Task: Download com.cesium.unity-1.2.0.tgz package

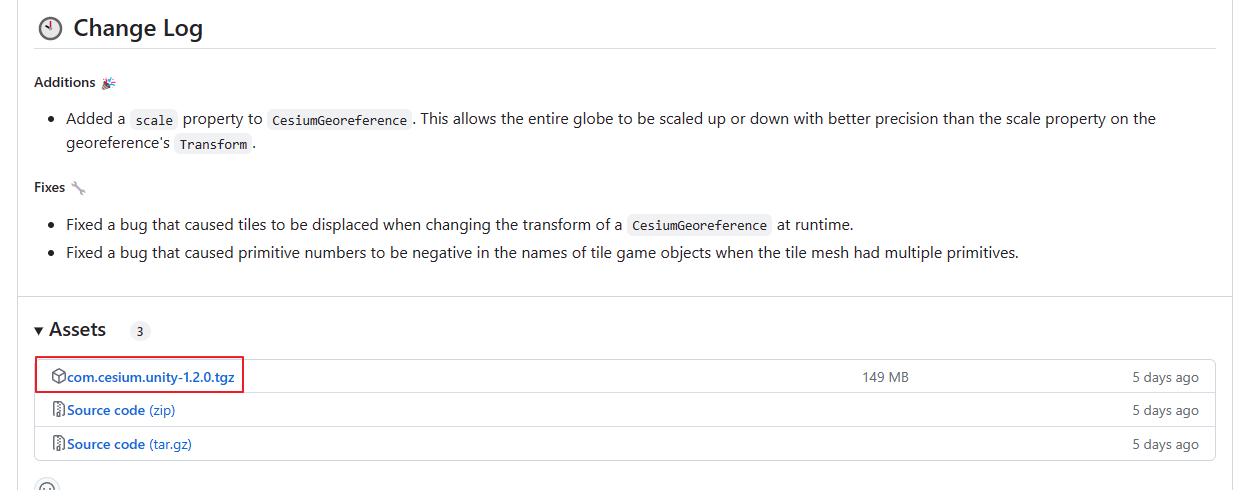Action: pos(151,377)
